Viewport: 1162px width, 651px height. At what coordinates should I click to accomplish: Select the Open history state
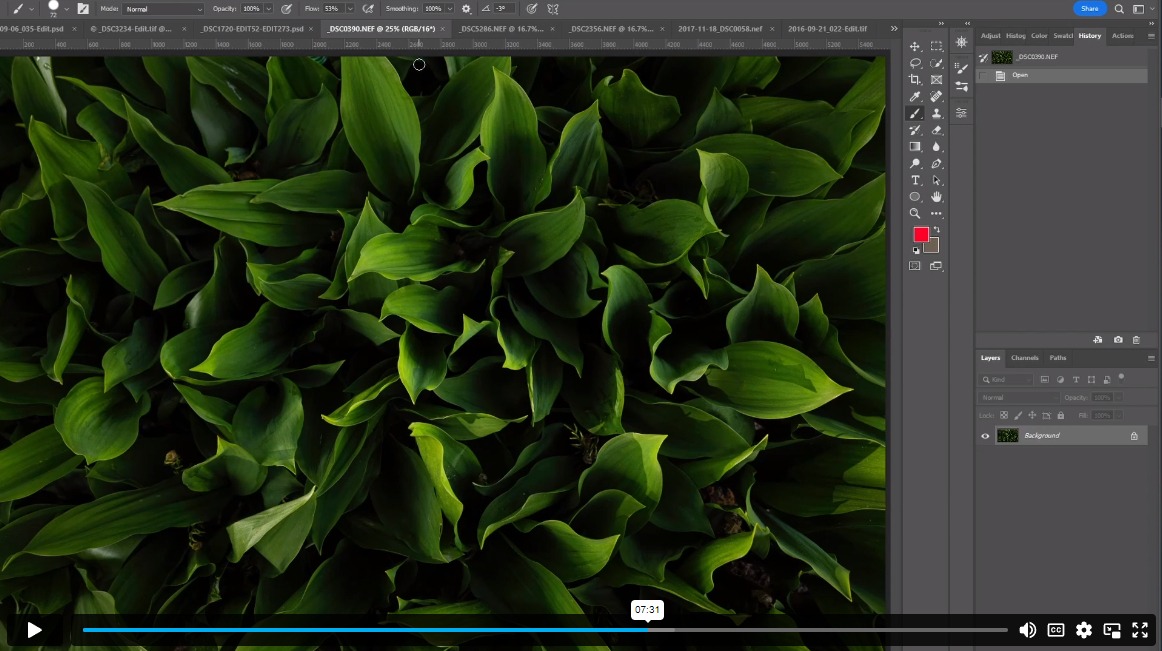pyautogui.click(x=1020, y=75)
